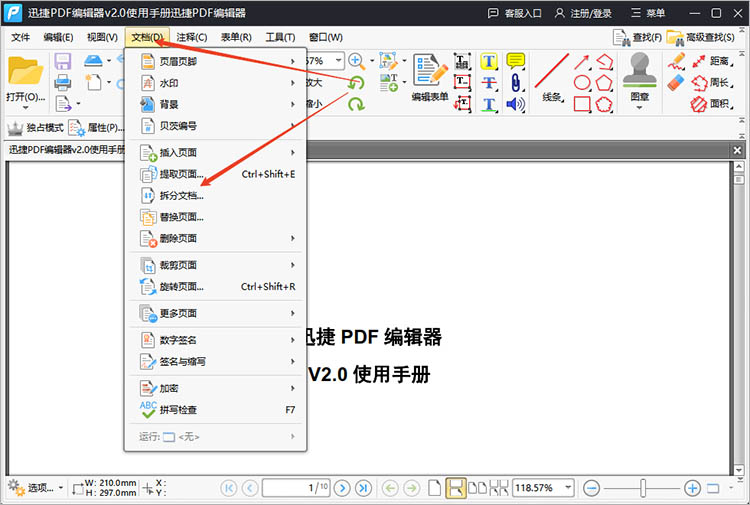Click the zoom out minus button

591,488
